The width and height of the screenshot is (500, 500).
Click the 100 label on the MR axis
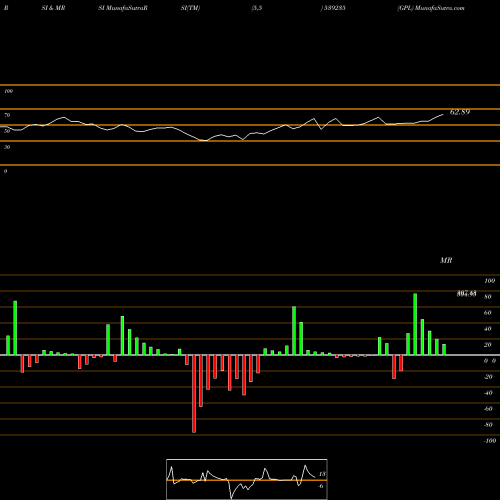[x=489, y=281]
